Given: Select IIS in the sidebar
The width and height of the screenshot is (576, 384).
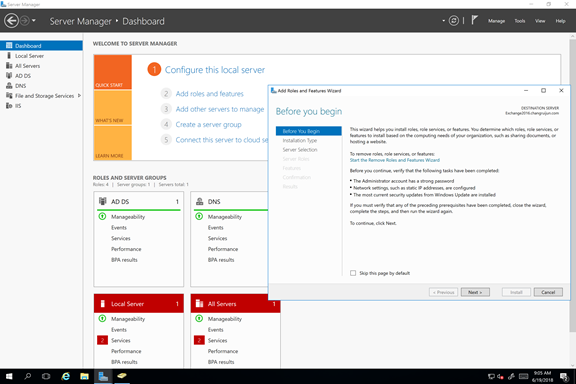Looking at the screenshot, I should (x=41, y=106).
